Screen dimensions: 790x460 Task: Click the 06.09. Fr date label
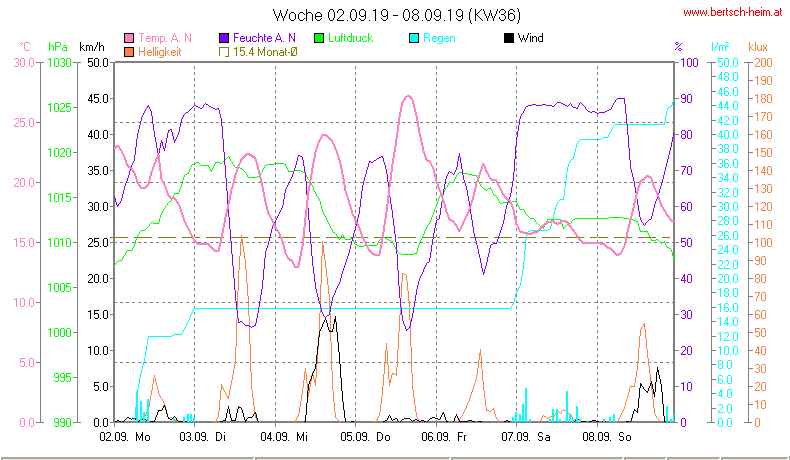coord(444,437)
